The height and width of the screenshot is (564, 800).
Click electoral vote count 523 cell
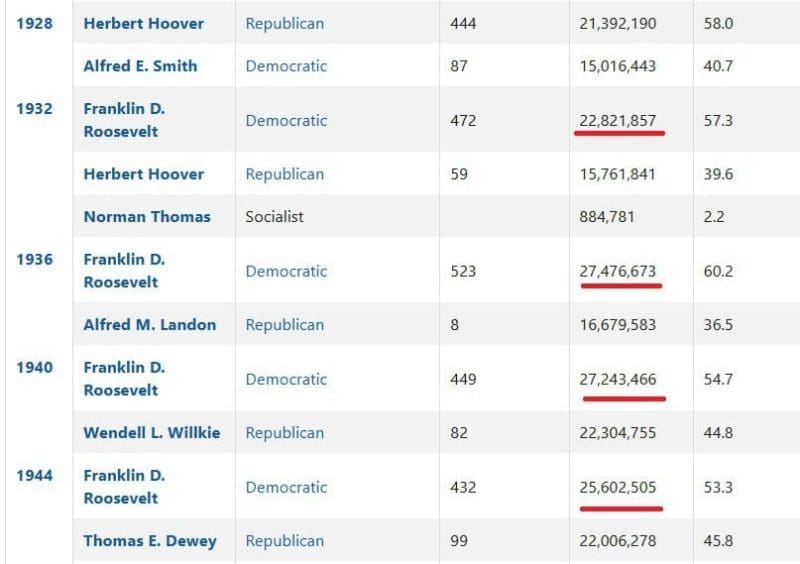click(x=463, y=271)
